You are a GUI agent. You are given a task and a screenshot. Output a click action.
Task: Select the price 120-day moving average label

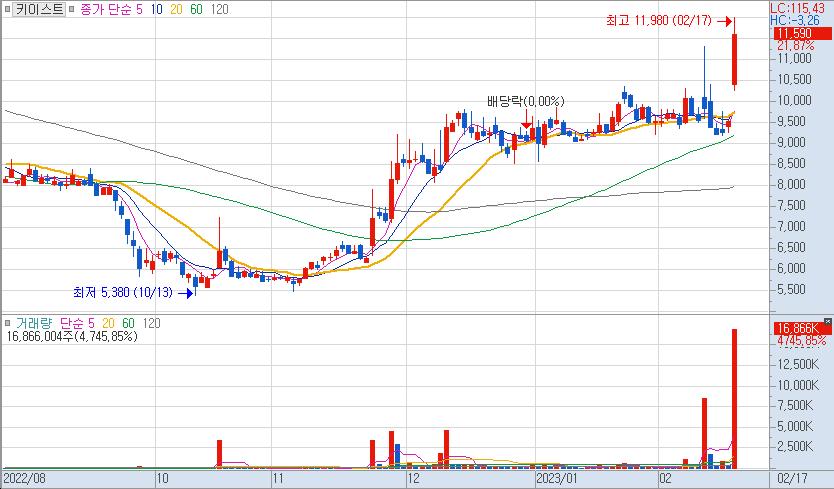[219, 9]
